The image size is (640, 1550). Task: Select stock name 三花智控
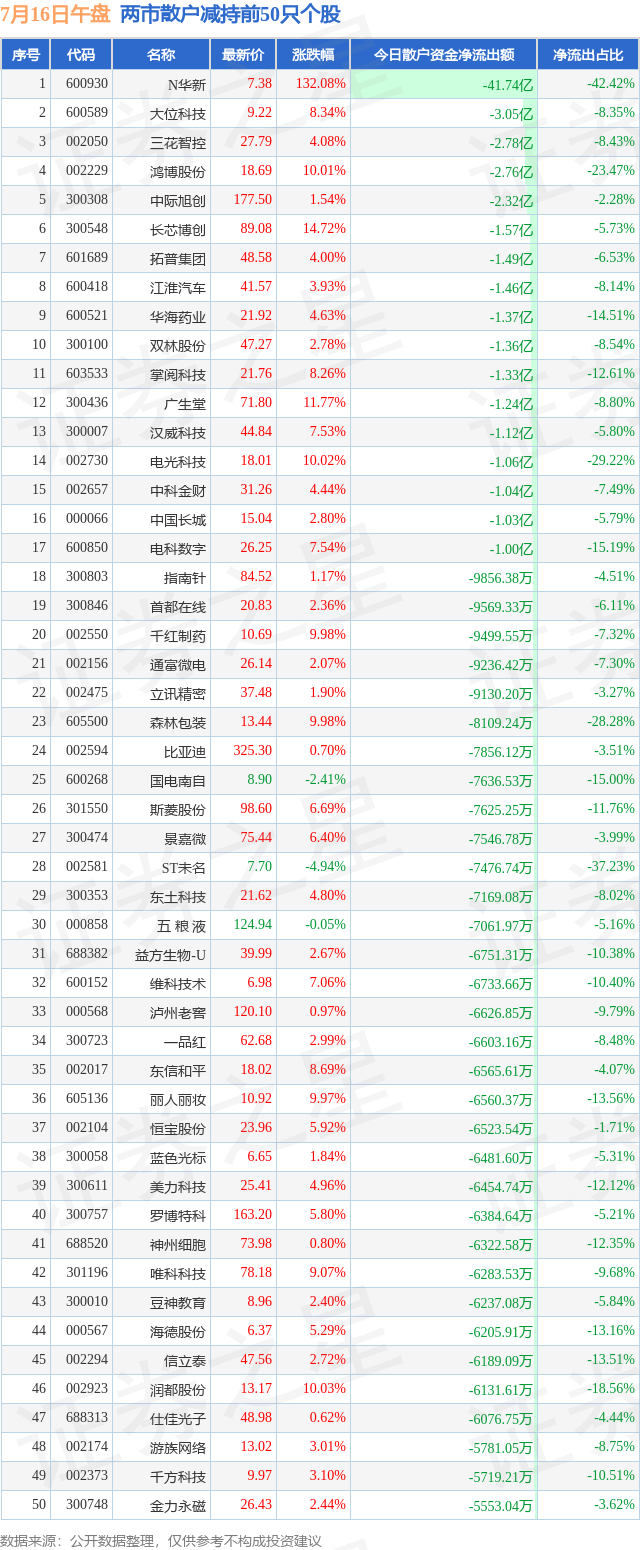click(x=178, y=142)
